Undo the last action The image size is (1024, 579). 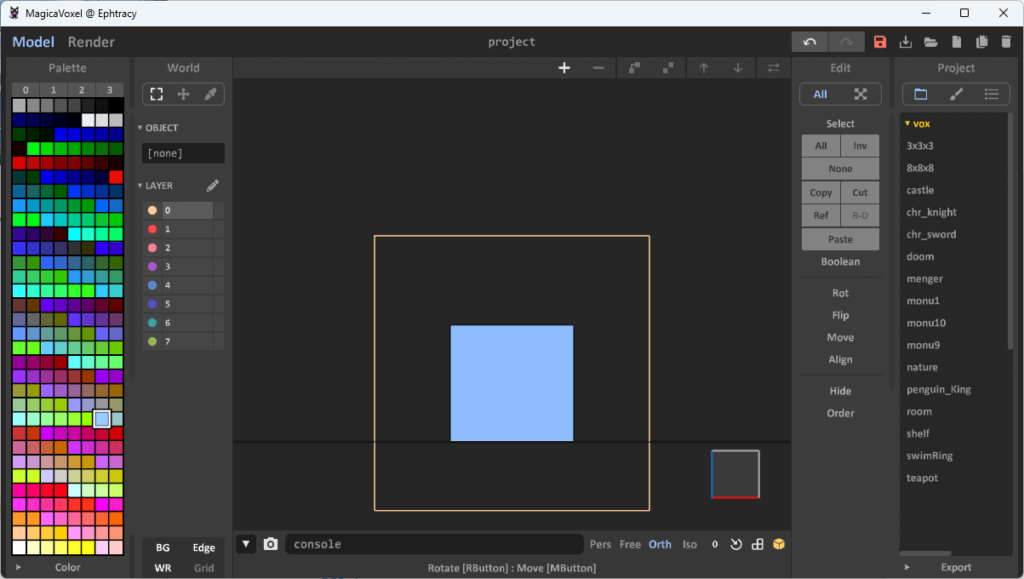(810, 42)
